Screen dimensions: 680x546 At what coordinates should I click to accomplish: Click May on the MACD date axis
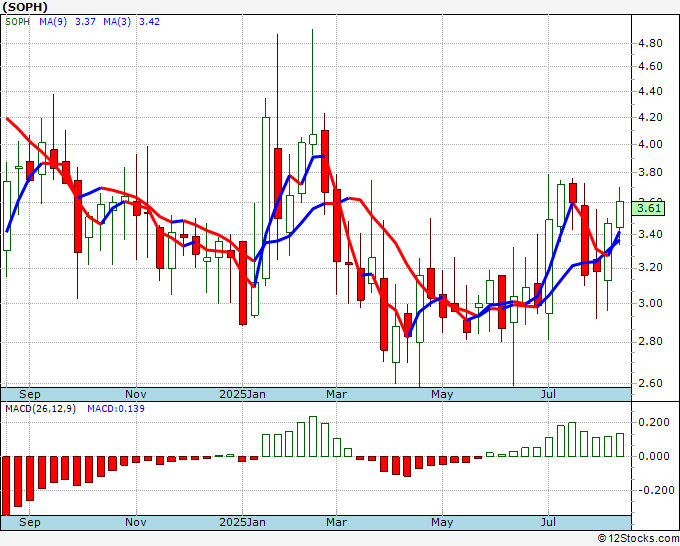tap(442, 522)
